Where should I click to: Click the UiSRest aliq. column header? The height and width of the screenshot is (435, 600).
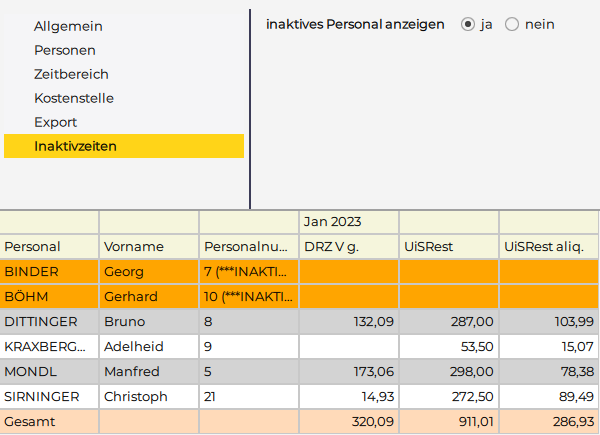[x=544, y=246]
